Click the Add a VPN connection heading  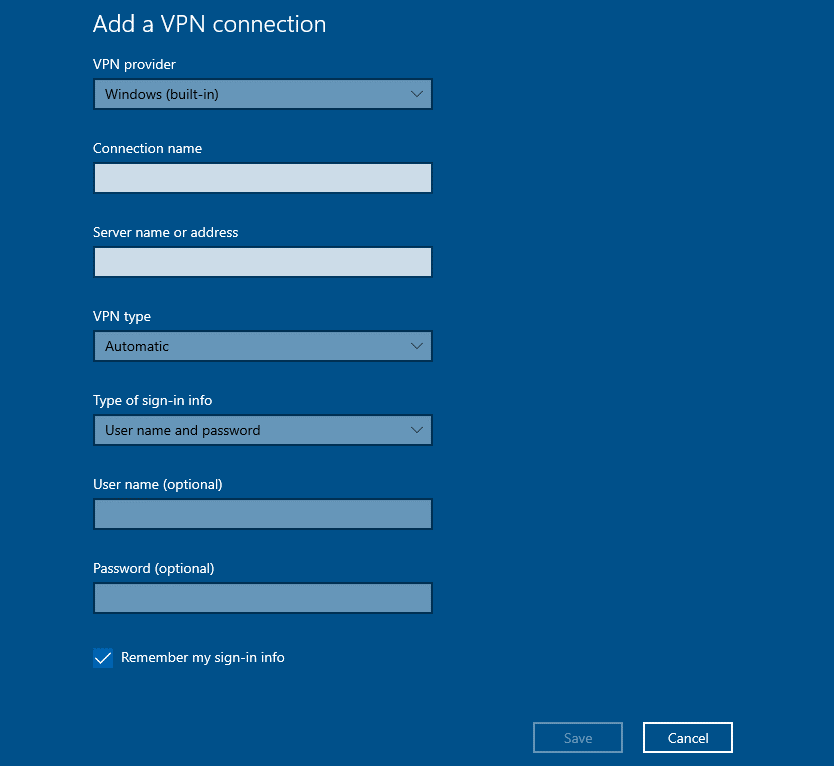click(x=209, y=24)
